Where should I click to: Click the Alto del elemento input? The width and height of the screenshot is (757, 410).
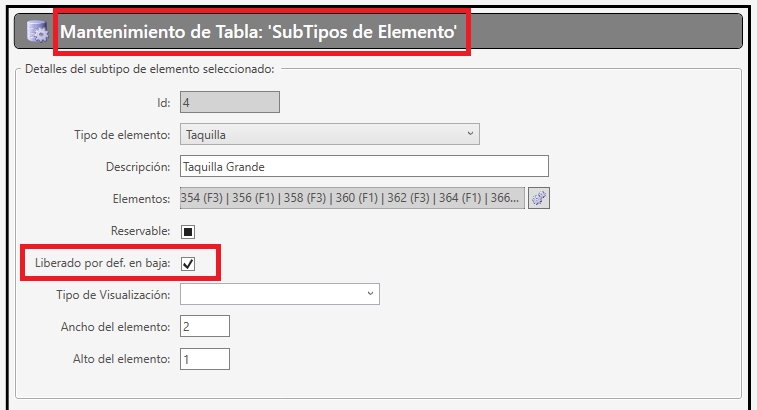[x=205, y=359]
